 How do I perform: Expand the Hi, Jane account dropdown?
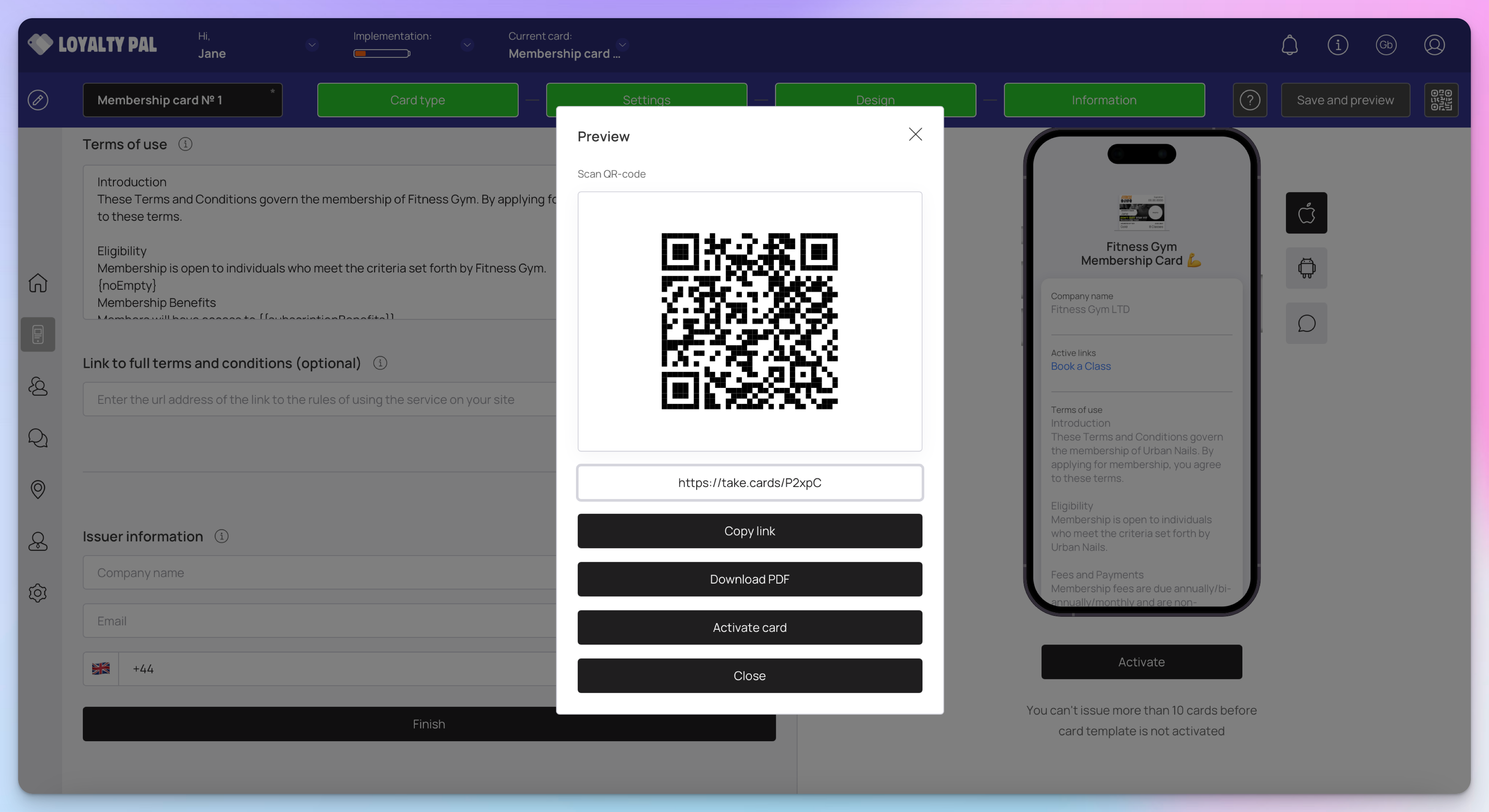pos(312,45)
